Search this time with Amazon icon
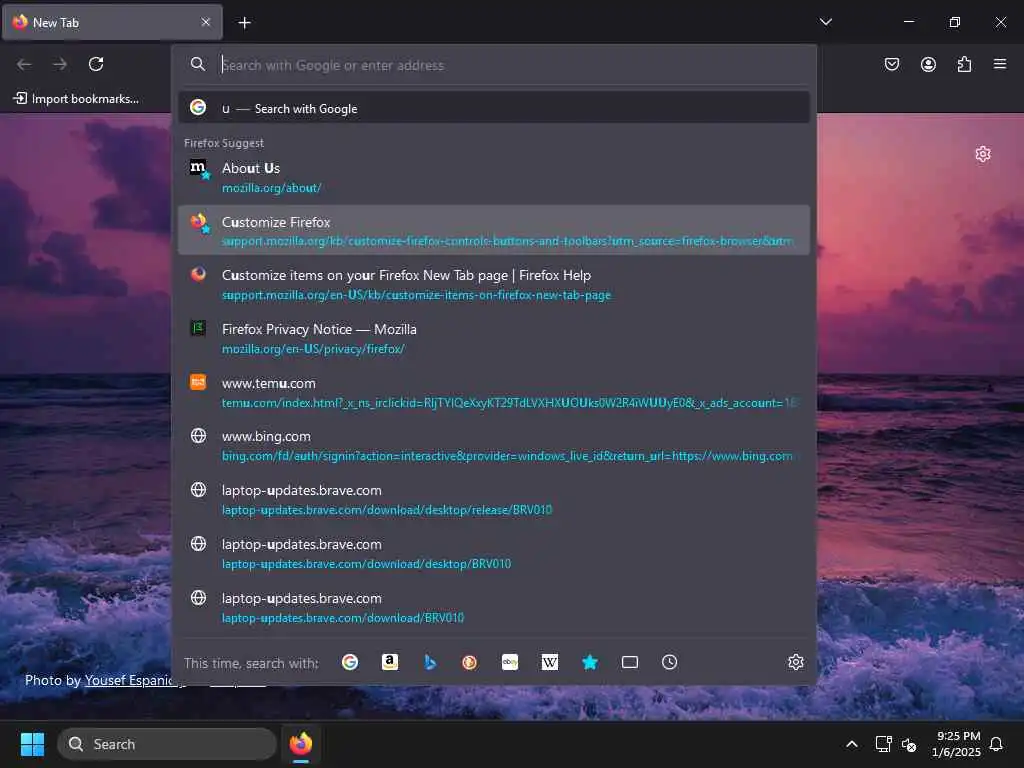1024x768 pixels. [x=390, y=662]
